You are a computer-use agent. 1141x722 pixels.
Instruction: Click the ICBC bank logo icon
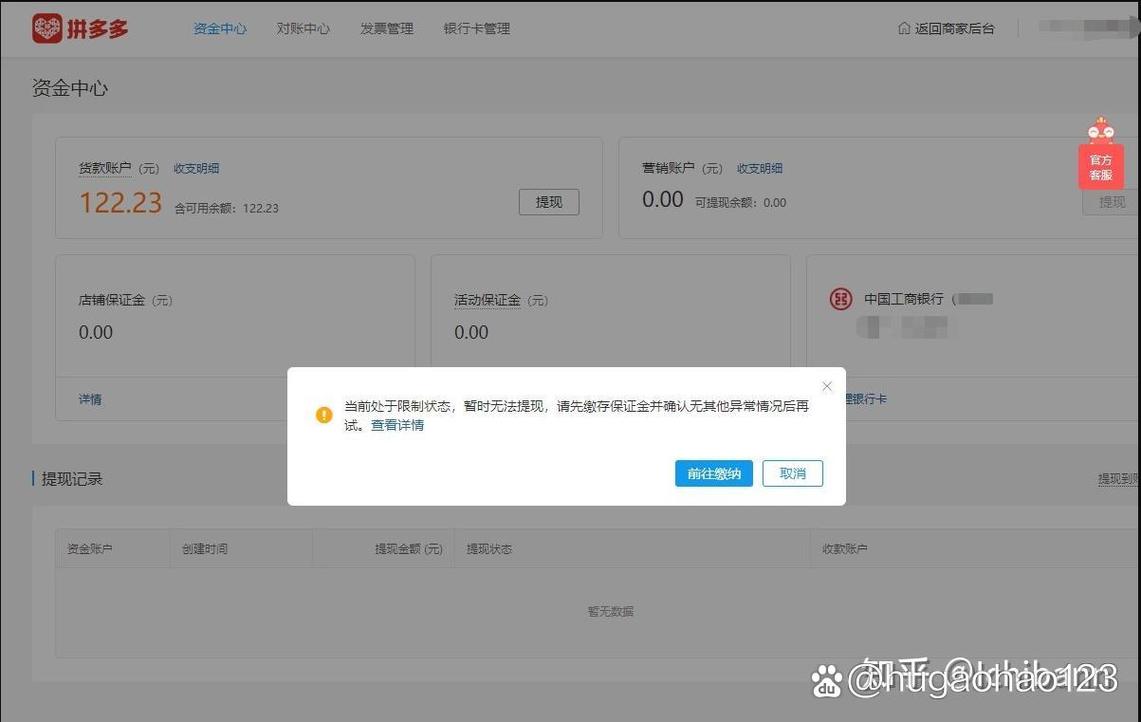pyautogui.click(x=841, y=299)
